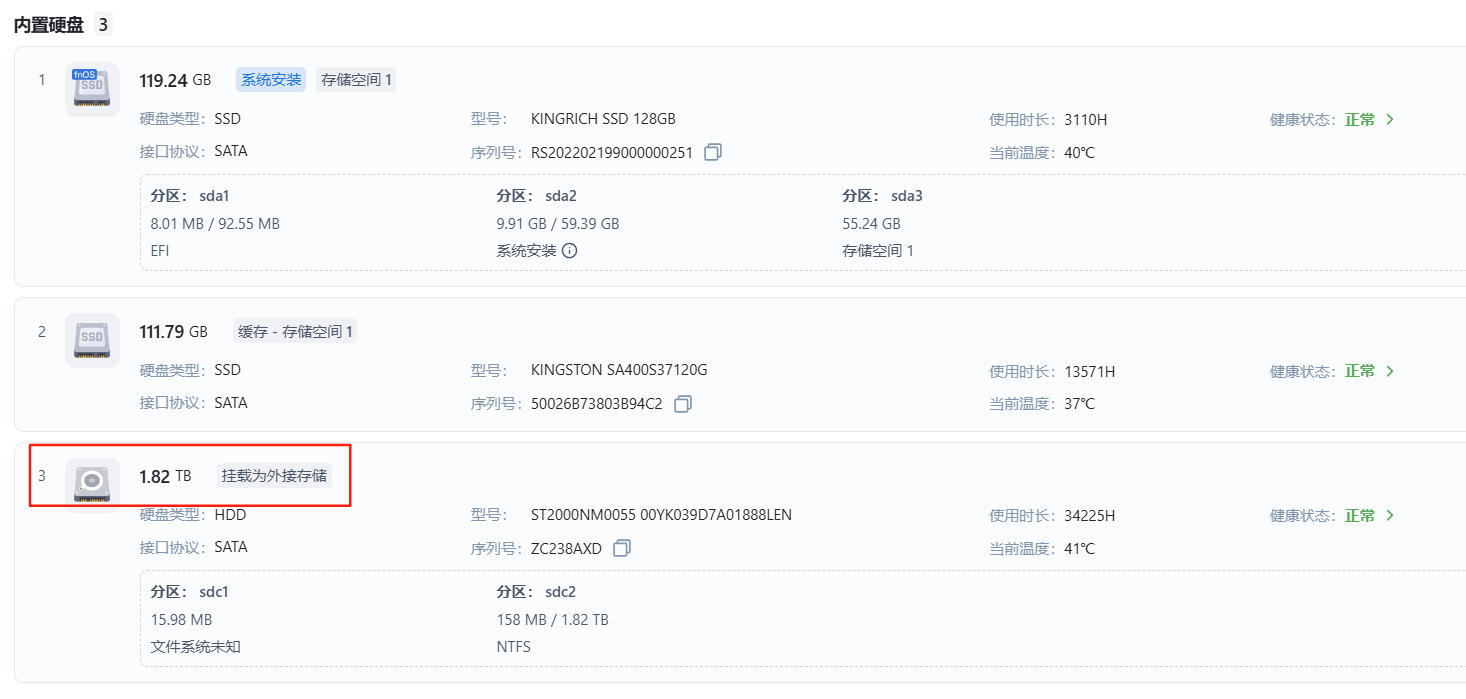Click the 缓存 - 存储空间 1 tag
This screenshot has width=1466, height=699.
[x=295, y=331]
